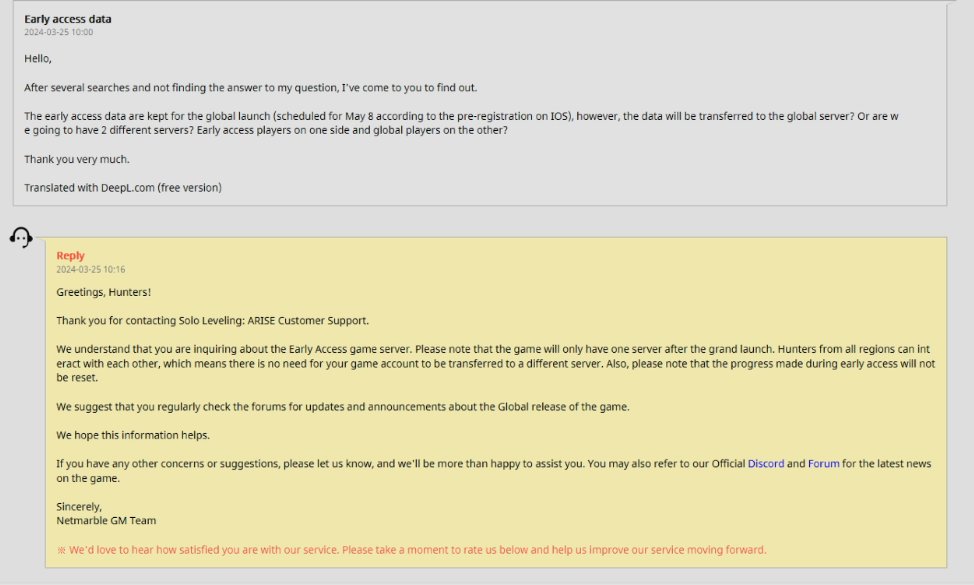Click the reference mark symbol before the rating notice
The height and width of the screenshot is (585, 974).
coord(61,550)
